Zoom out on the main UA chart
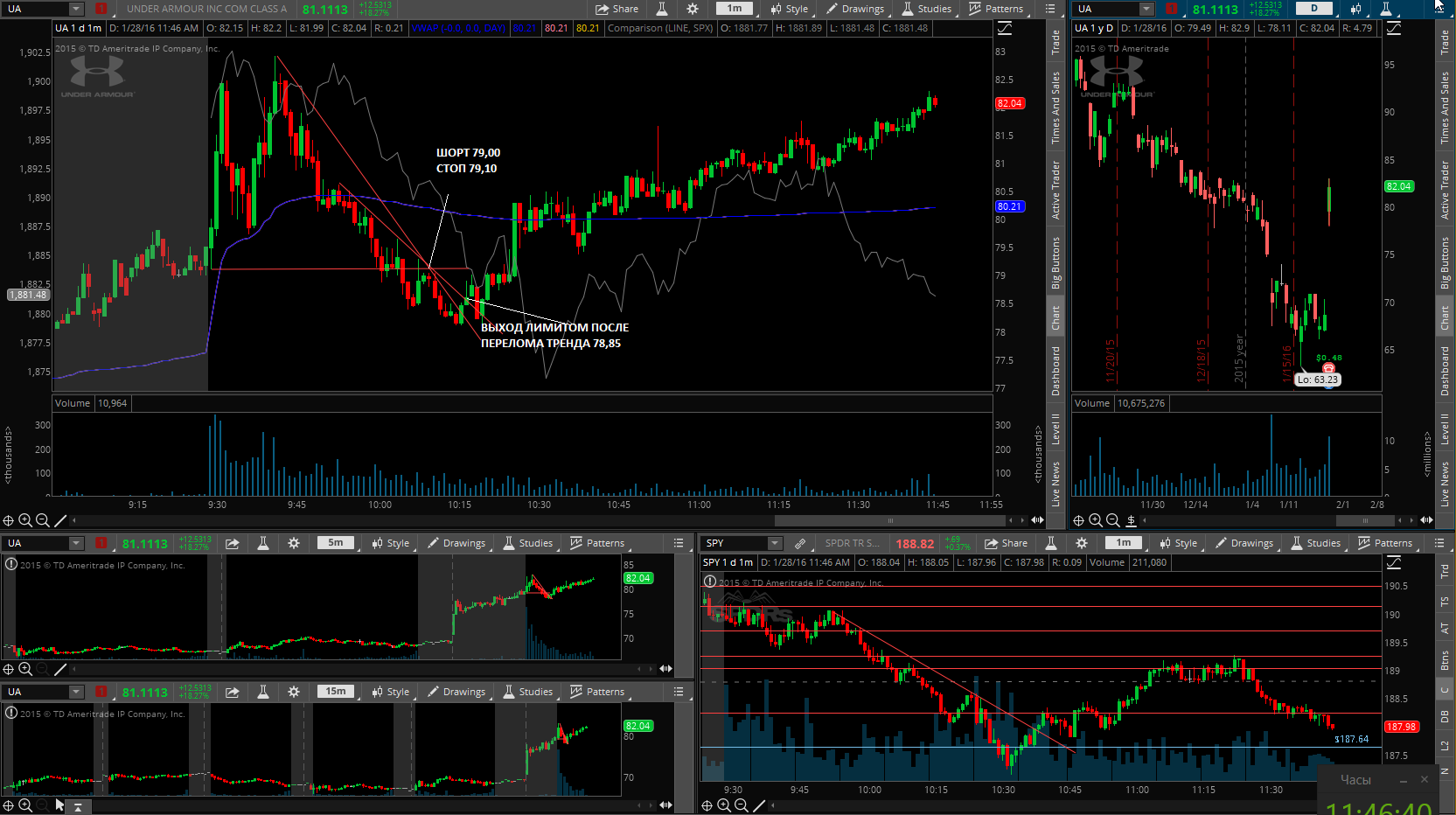 42,520
